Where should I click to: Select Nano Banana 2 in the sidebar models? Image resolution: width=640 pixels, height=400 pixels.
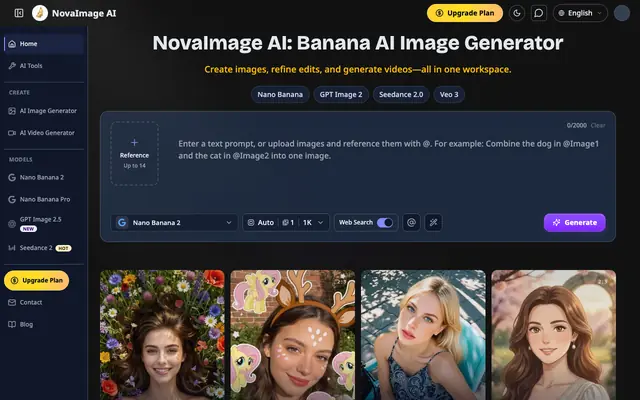click(x=44, y=178)
